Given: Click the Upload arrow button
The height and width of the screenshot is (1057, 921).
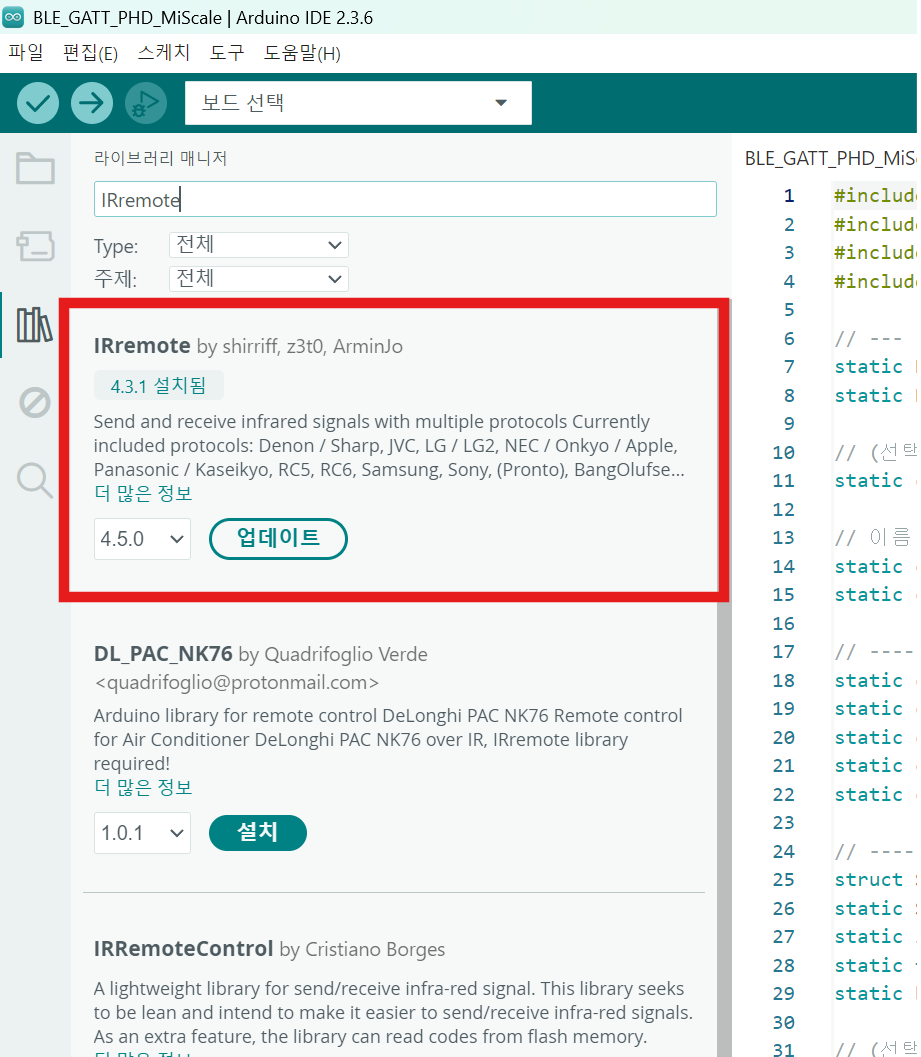Looking at the screenshot, I should [92, 103].
